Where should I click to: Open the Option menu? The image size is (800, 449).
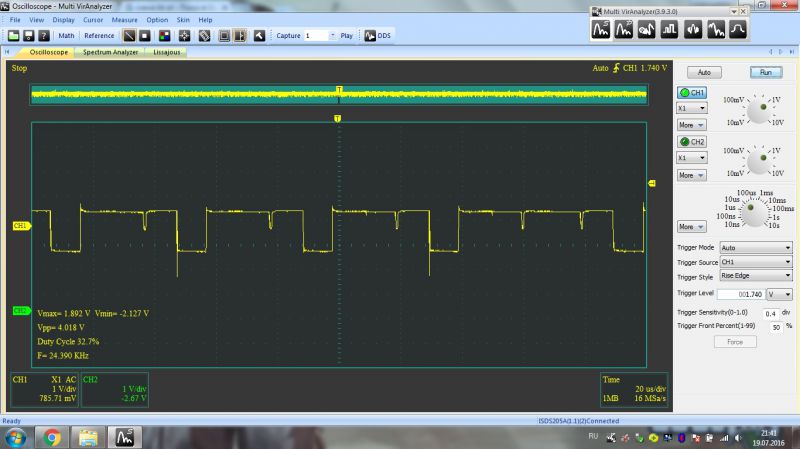coord(157,20)
